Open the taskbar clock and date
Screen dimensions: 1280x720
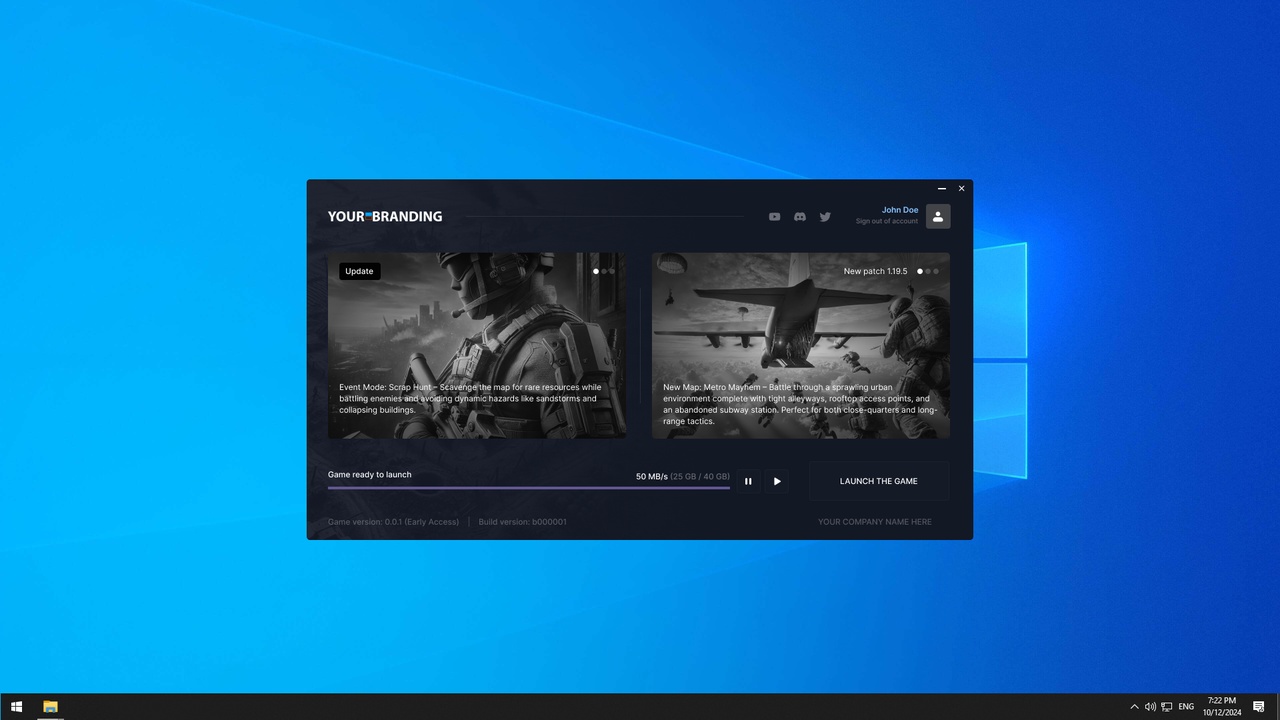pyautogui.click(x=1222, y=707)
